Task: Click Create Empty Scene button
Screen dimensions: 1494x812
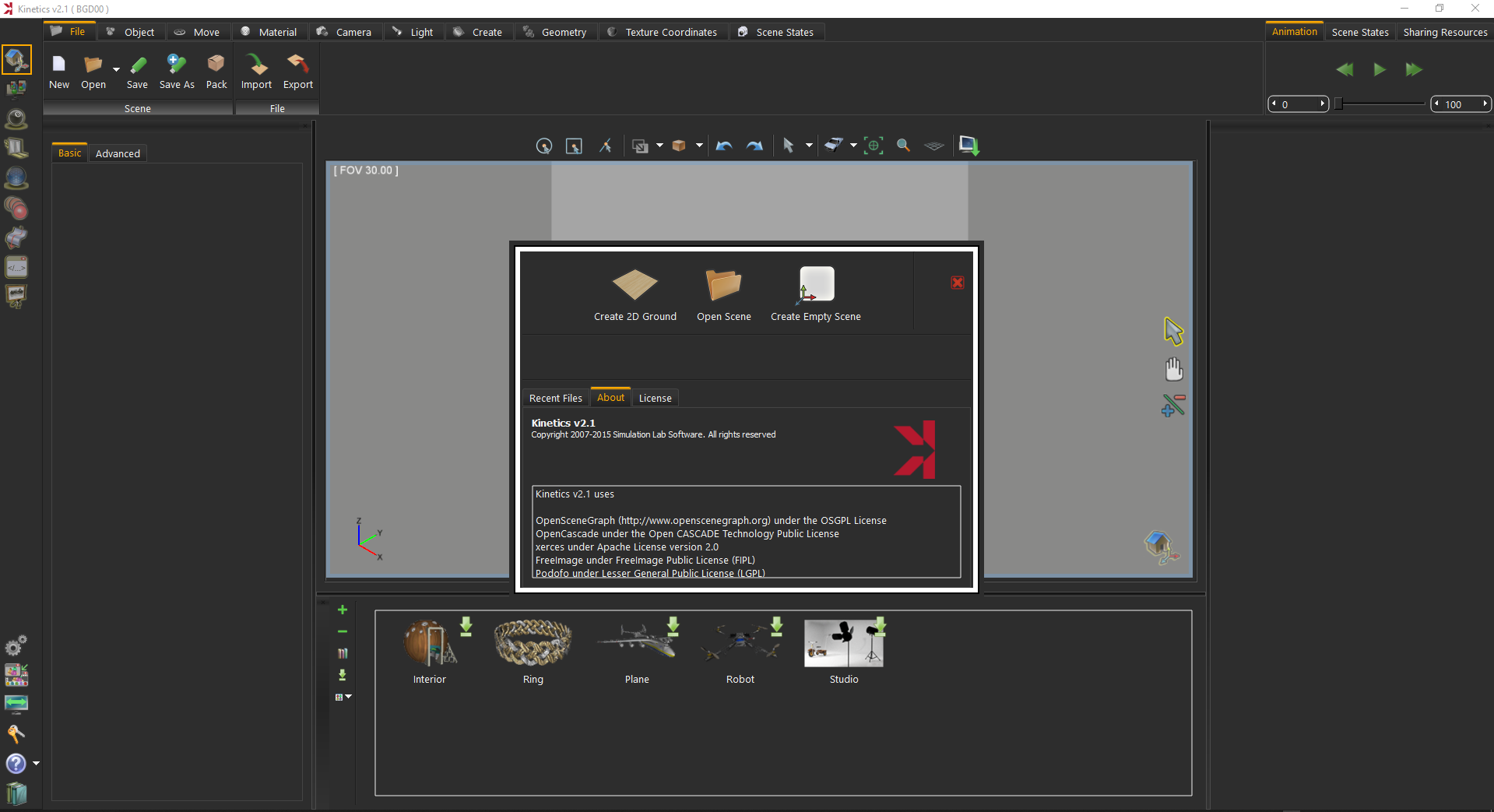Action: 815,294
